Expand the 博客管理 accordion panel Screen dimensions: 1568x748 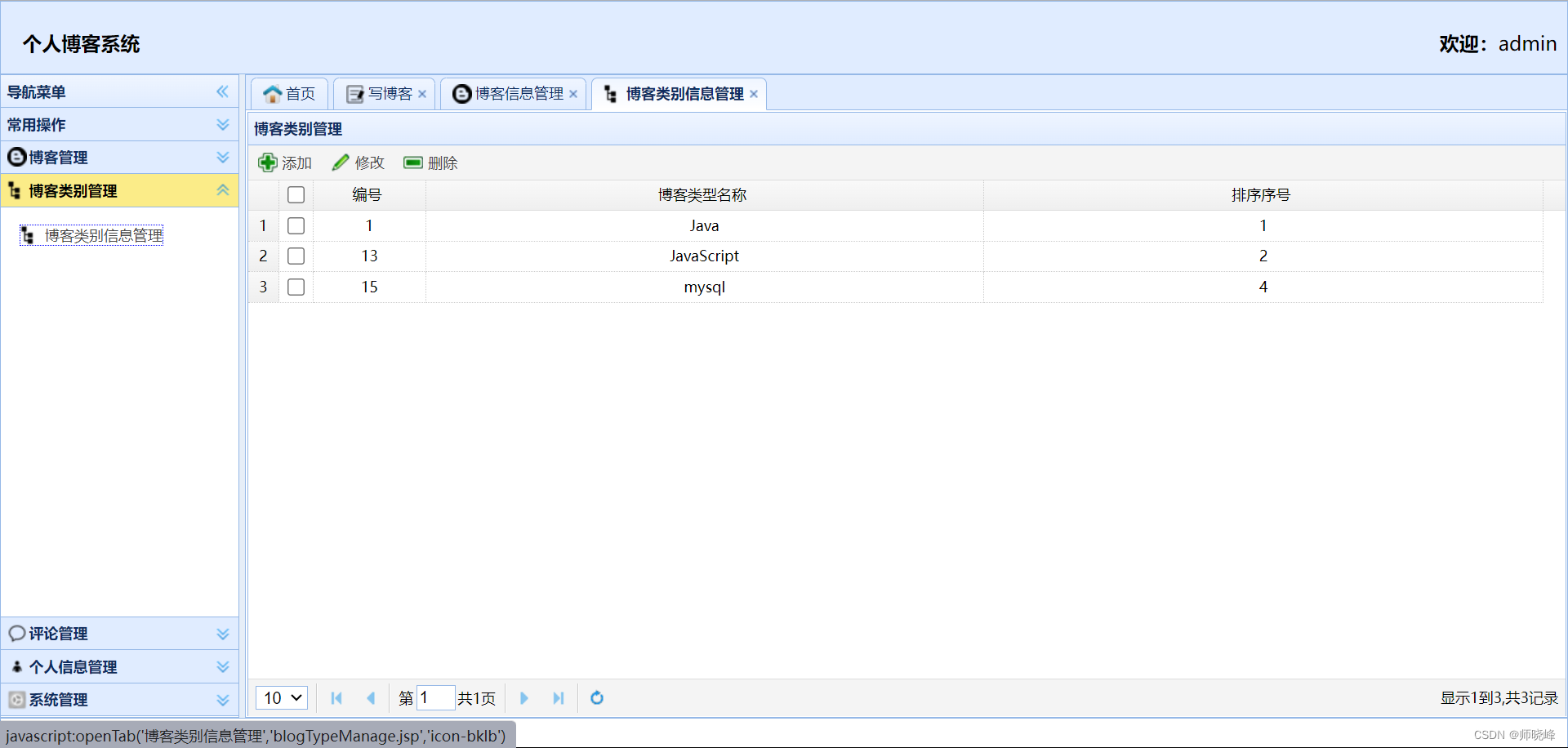(223, 157)
